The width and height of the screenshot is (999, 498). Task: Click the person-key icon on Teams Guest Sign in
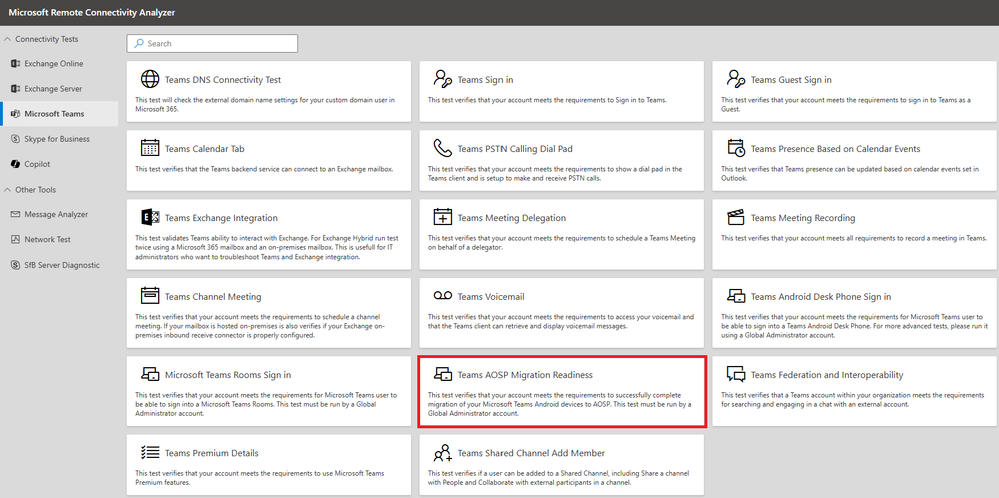[x=736, y=79]
